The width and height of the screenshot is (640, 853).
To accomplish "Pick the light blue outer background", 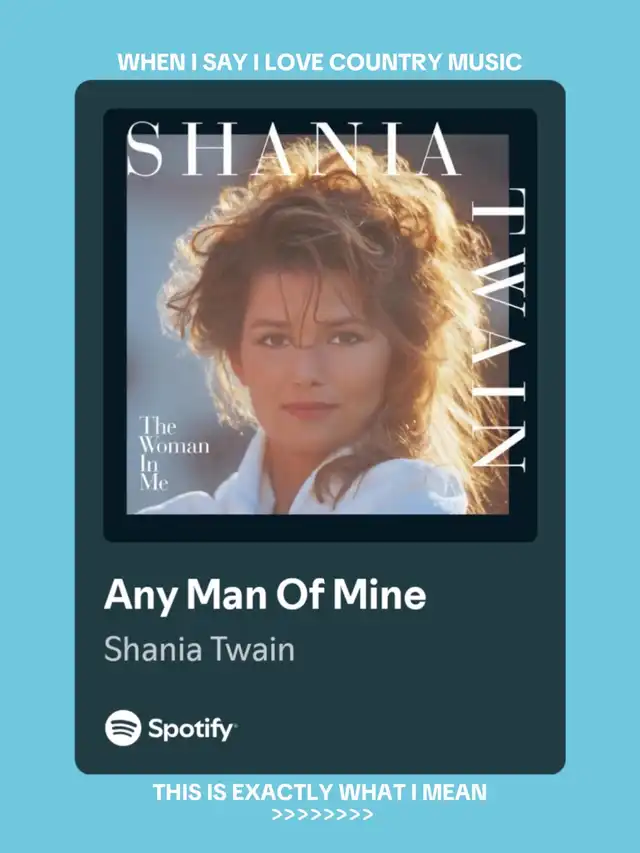I will (x=38, y=424).
